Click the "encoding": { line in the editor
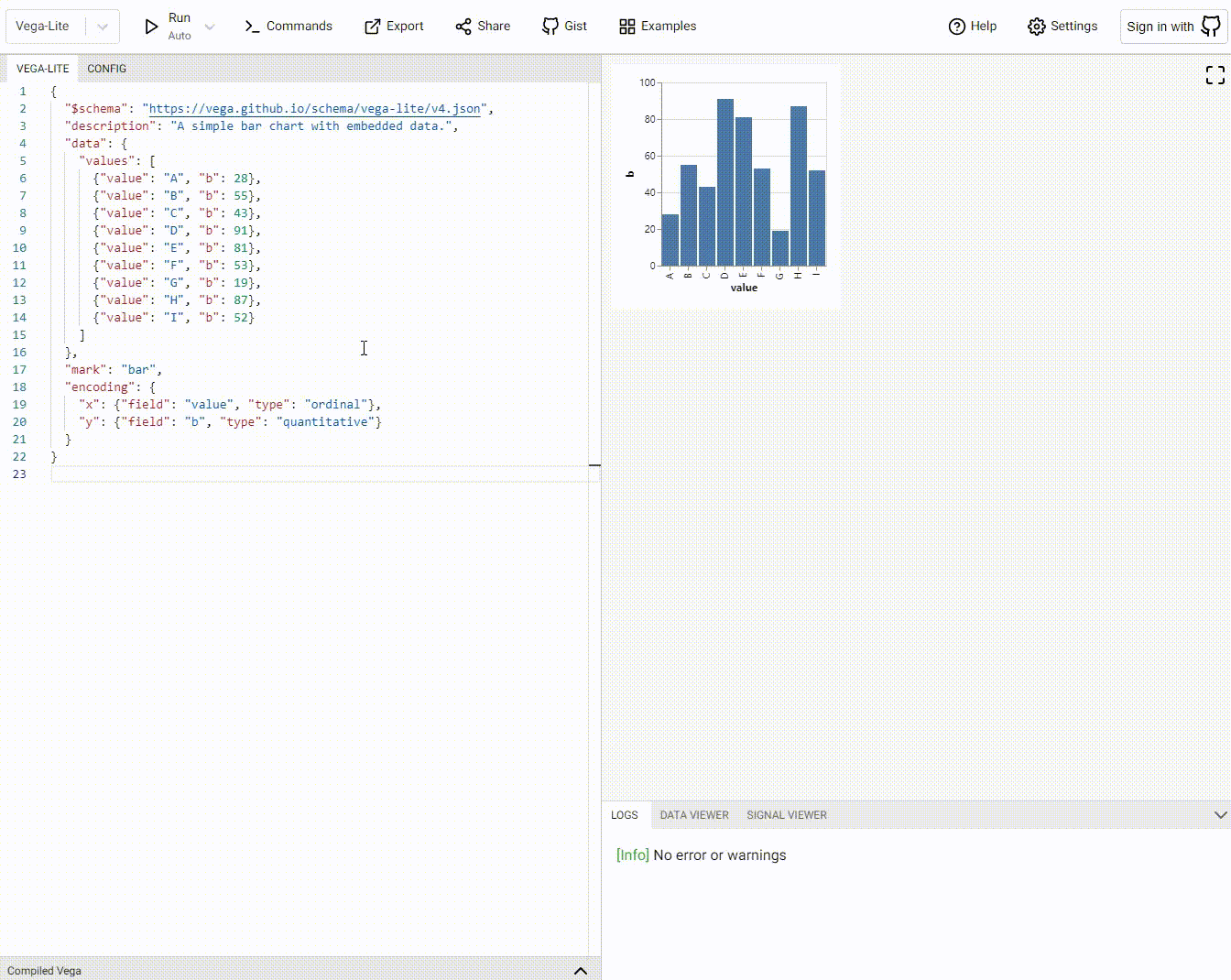Image resolution: width=1231 pixels, height=980 pixels. point(111,387)
